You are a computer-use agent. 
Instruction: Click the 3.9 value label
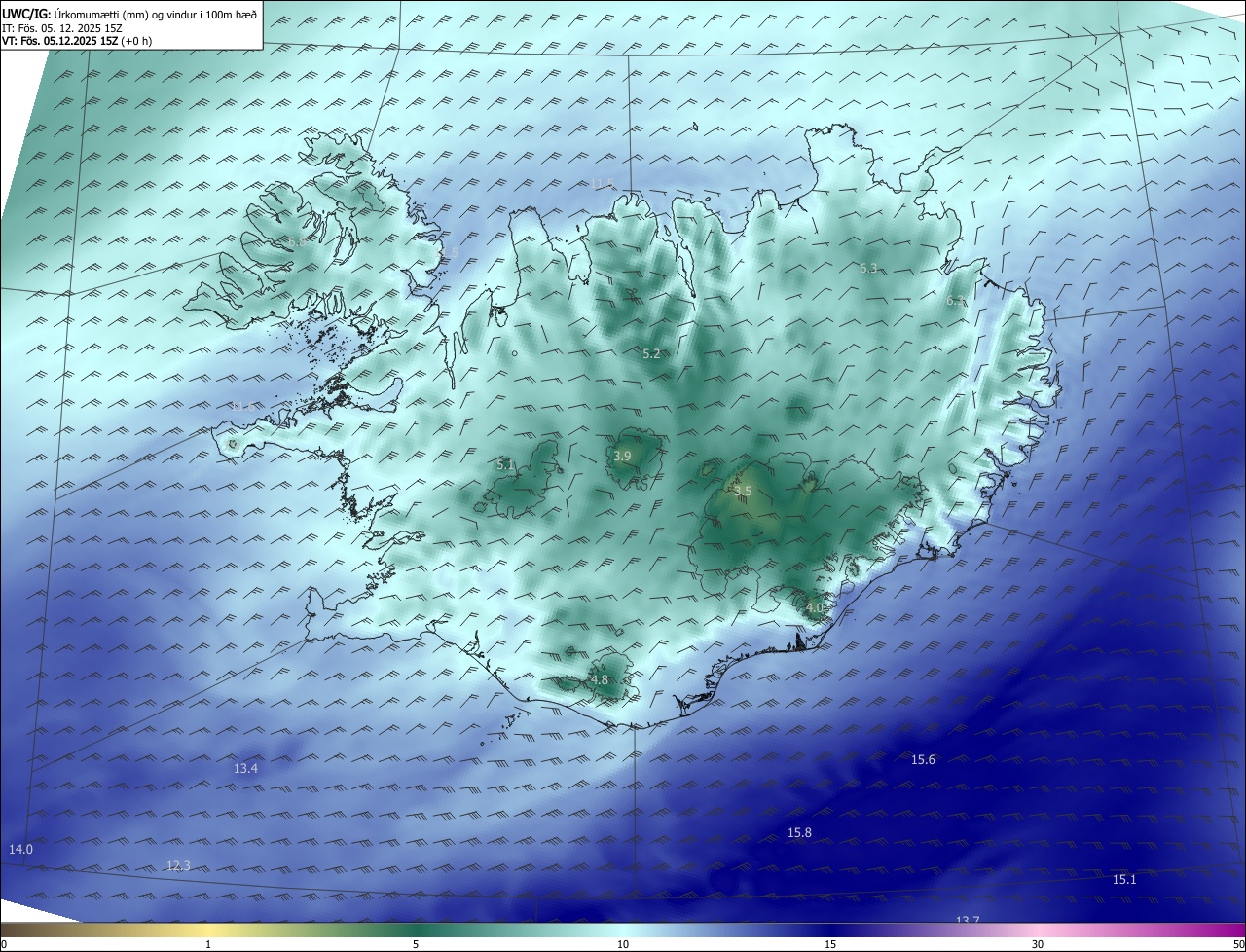[622, 456]
